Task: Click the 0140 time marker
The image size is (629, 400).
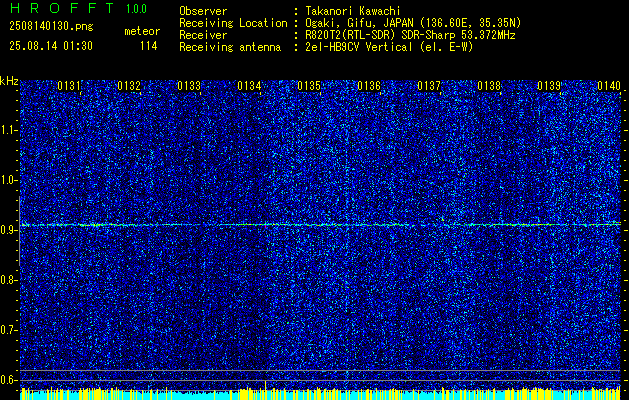Action: pos(609,86)
